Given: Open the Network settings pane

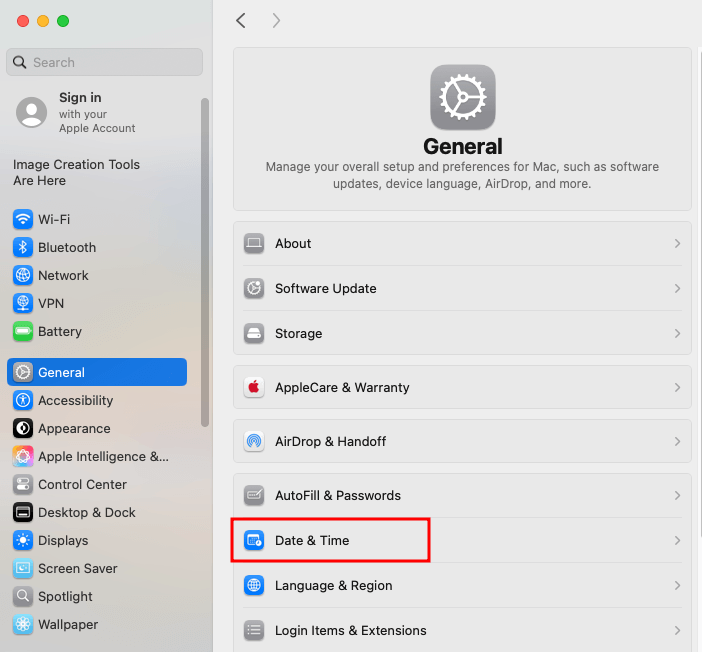Looking at the screenshot, I should [x=63, y=275].
